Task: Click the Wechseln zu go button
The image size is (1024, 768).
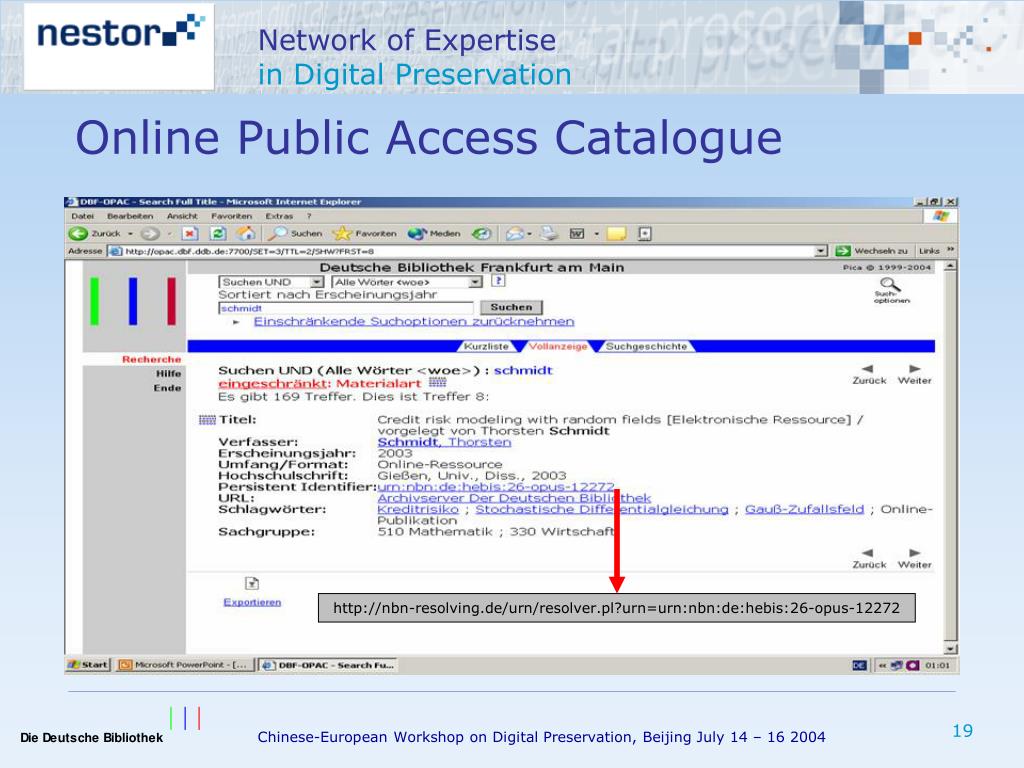Action: point(872,251)
